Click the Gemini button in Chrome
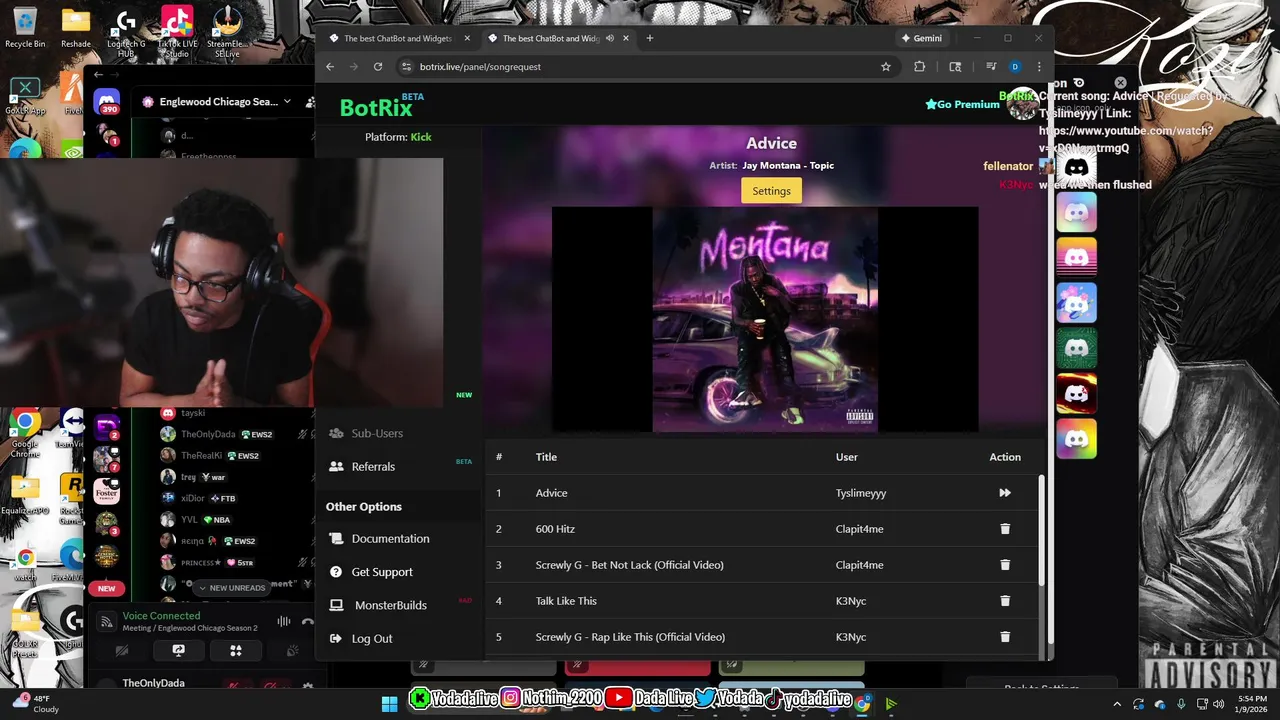This screenshot has height=720, width=1280. pyautogui.click(x=921, y=38)
